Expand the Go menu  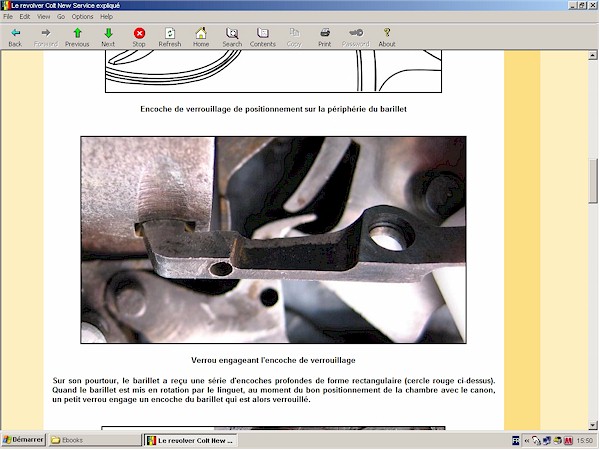[x=61, y=17]
